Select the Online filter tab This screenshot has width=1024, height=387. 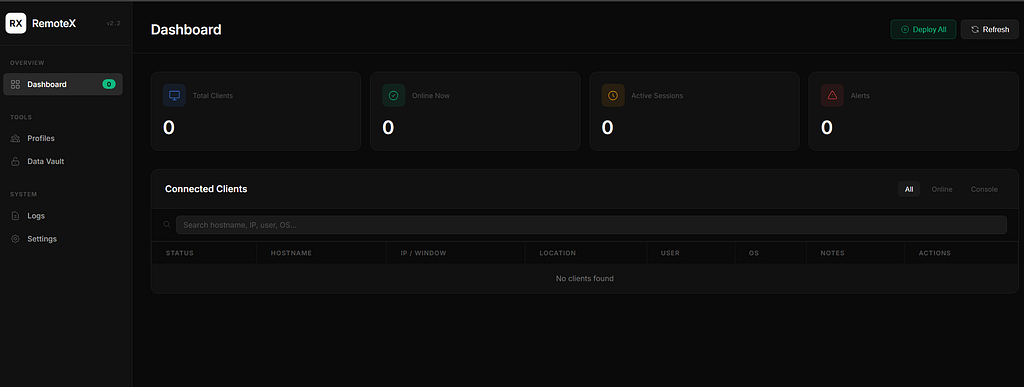(x=942, y=189)
